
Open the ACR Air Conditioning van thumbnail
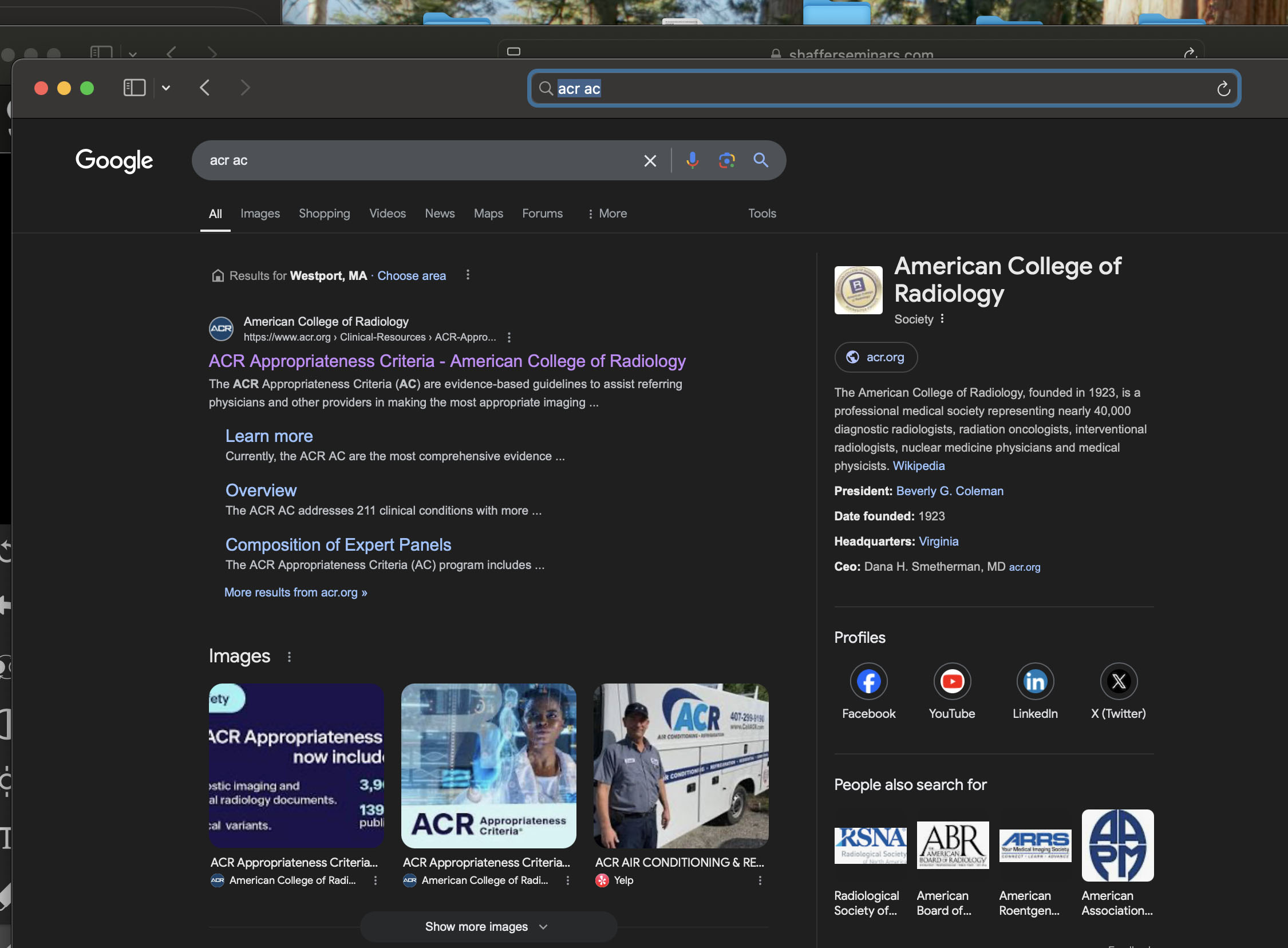pos(681,765)
